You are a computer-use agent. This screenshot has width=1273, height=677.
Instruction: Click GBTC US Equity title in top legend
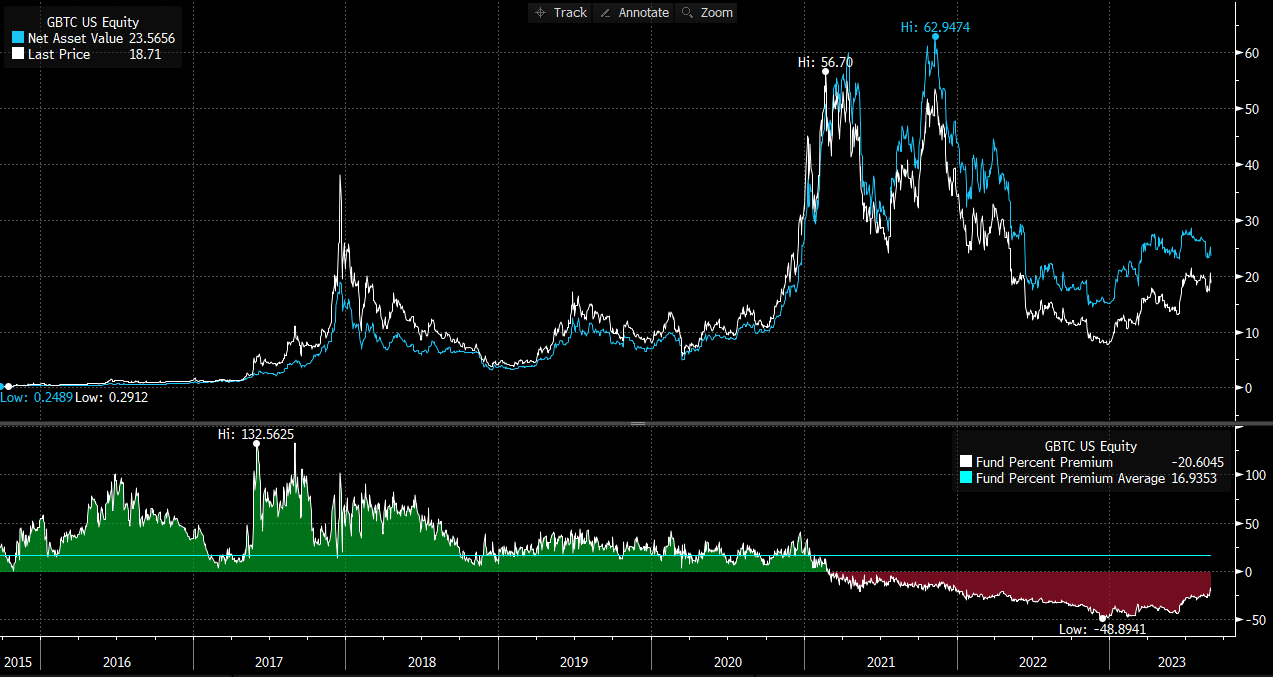click(x=93, y=22)
